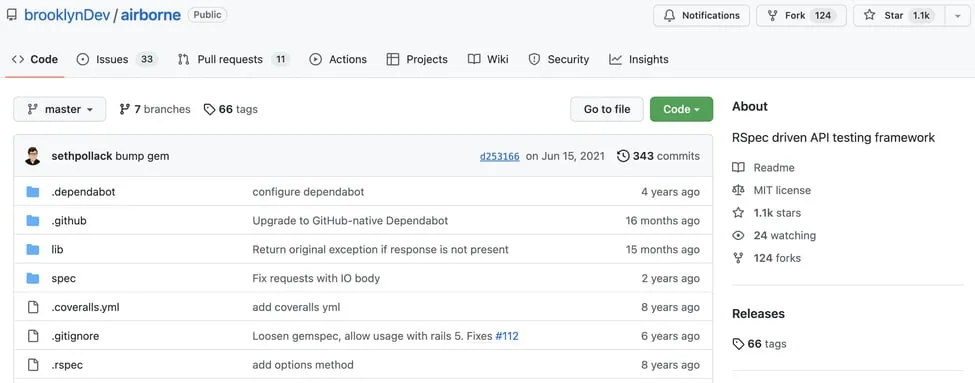
Task: View the Insights tab
Action: click(639, 60)
